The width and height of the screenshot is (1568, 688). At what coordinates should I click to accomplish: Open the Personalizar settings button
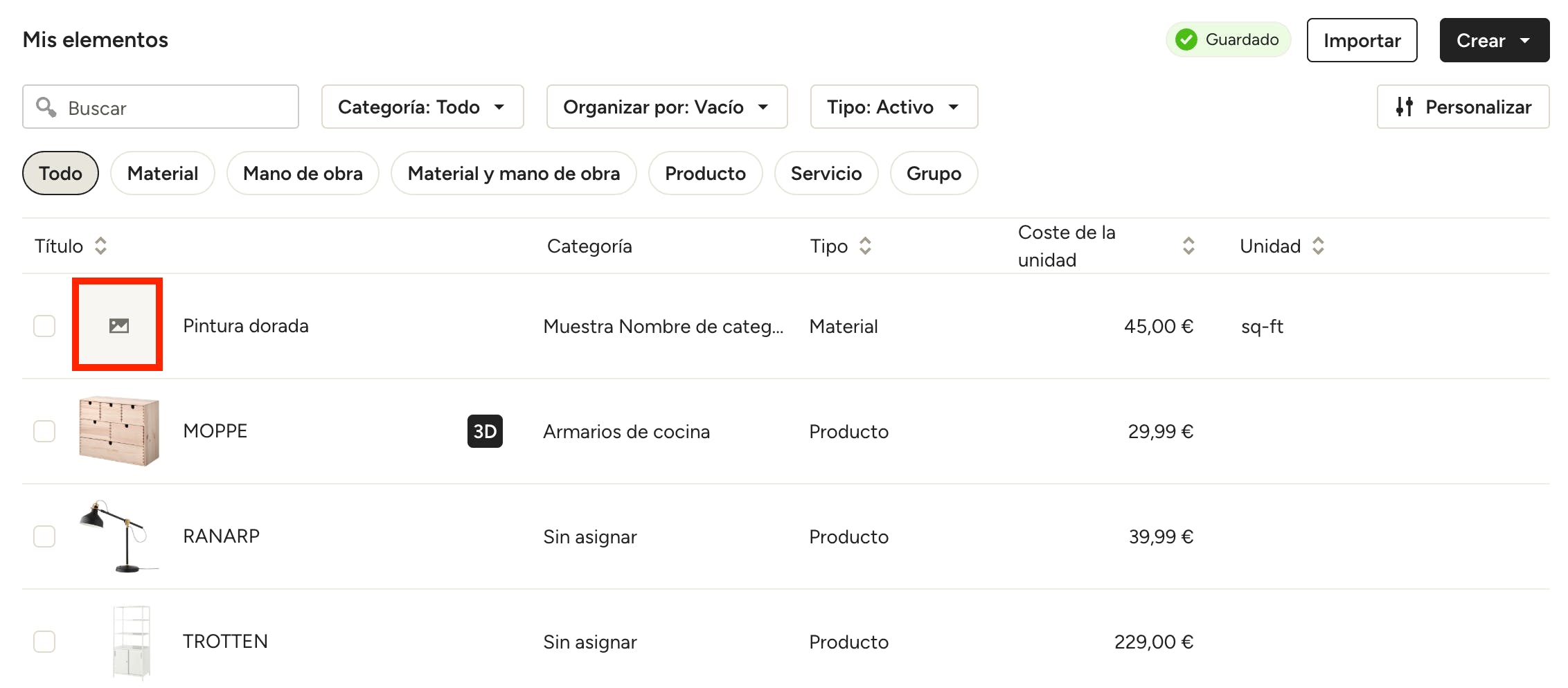[x=1463, y=107]
